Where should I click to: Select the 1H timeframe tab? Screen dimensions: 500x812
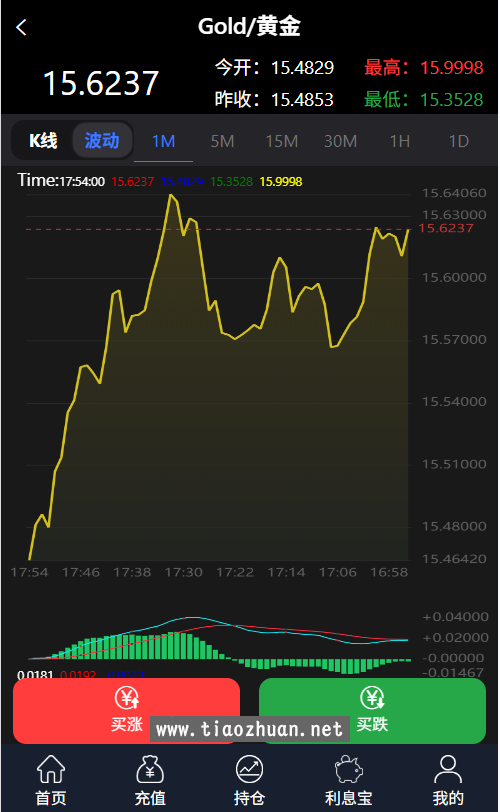pos(400,141)
